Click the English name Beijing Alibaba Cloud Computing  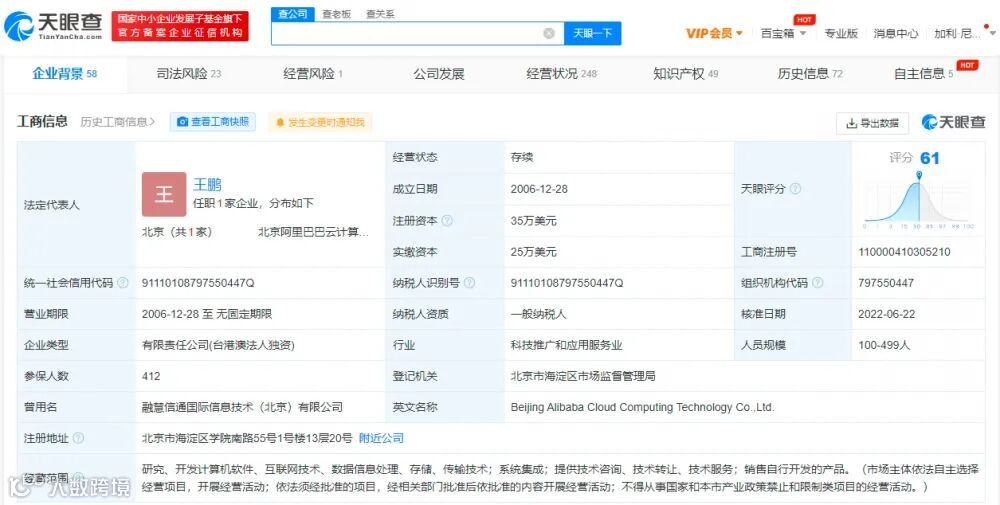tap(642, 407)
